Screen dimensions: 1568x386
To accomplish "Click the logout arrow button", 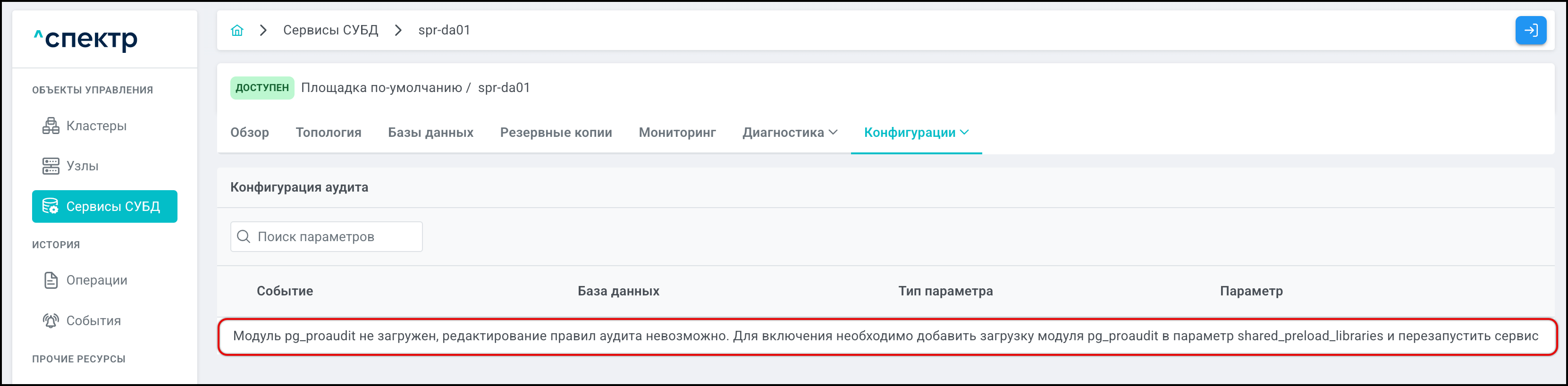I will point(1530,31).
